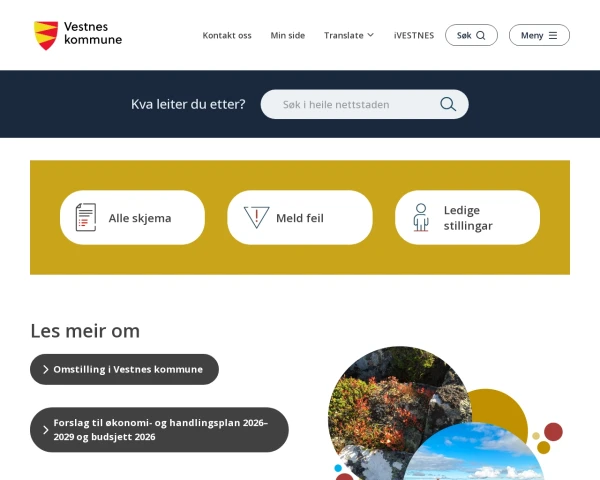The height and width of the screenshot is (480, 600).
Task: Click the magnifier icon in site search field
Action: (x=448, y=104)
